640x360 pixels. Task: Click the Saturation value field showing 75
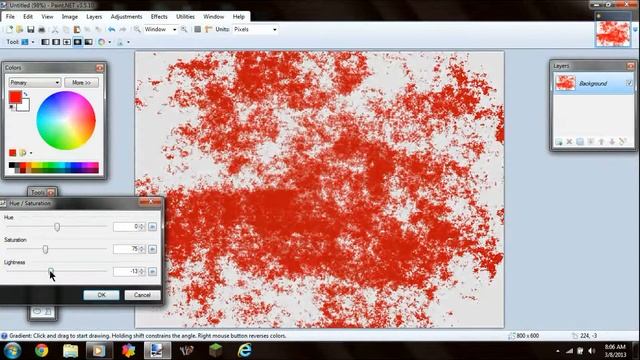(x=129, y=249)
